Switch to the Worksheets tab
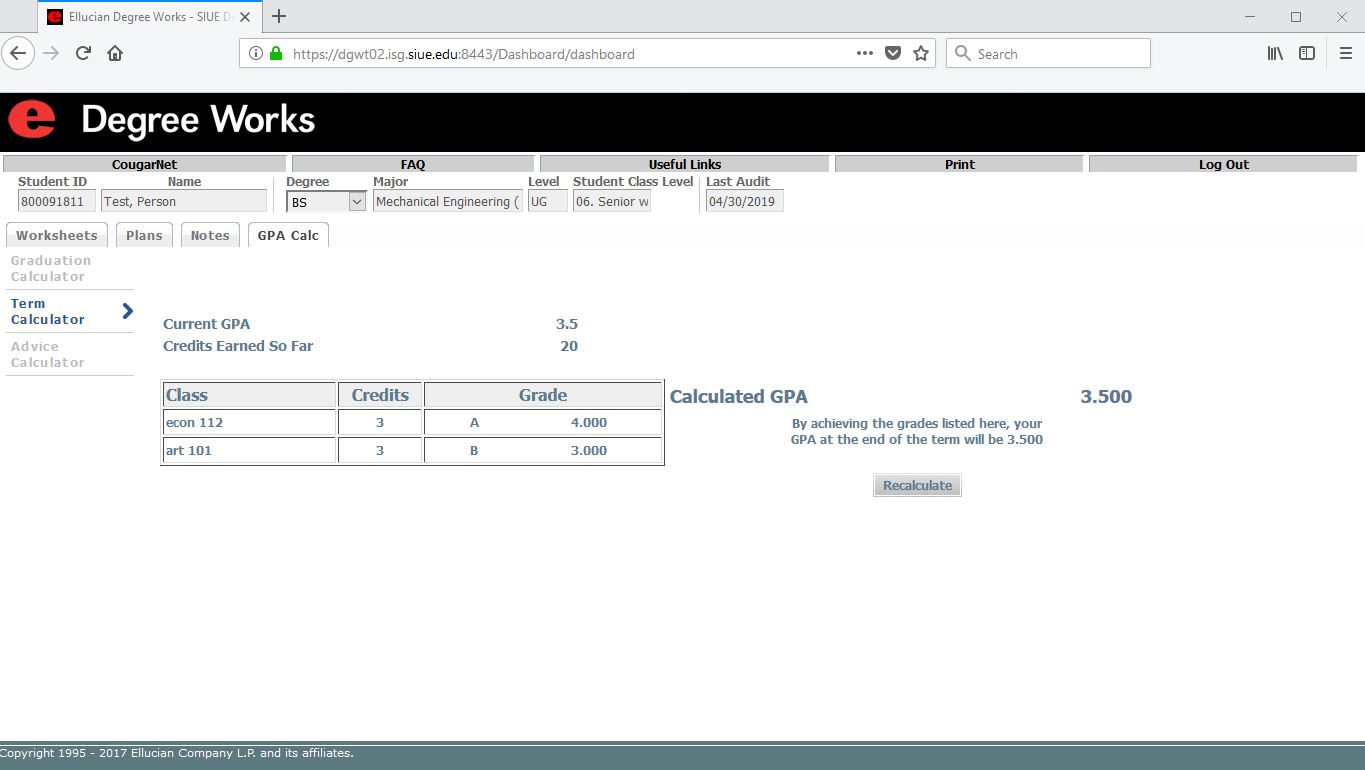 coord(57,236)
